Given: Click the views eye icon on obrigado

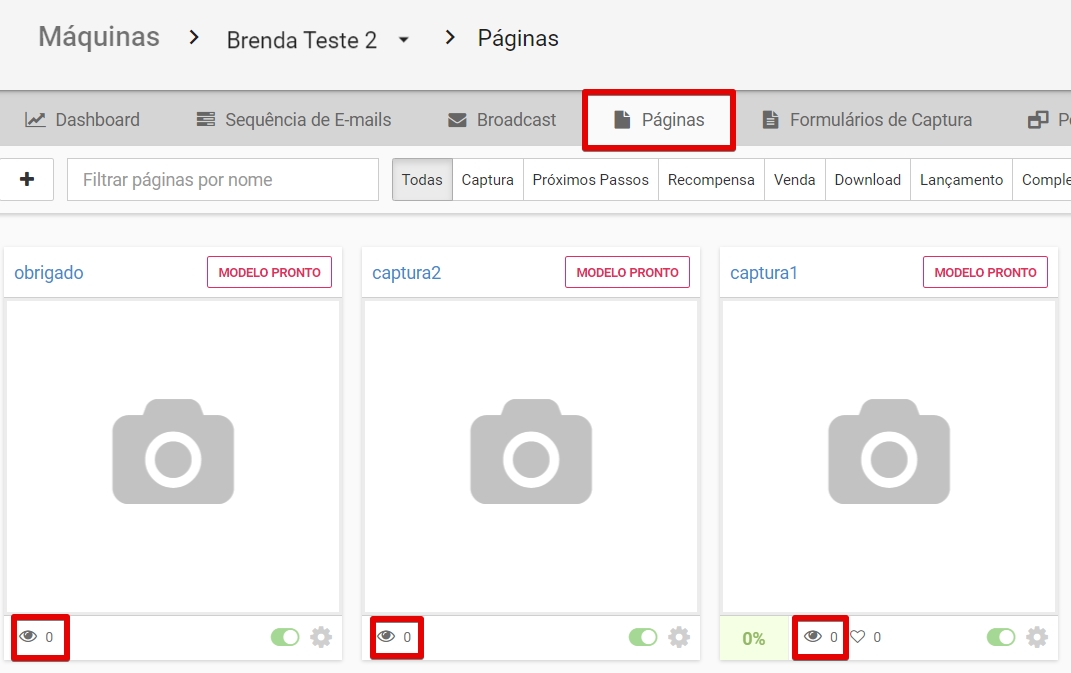Looking at the screenshot, I should point(28,637).
